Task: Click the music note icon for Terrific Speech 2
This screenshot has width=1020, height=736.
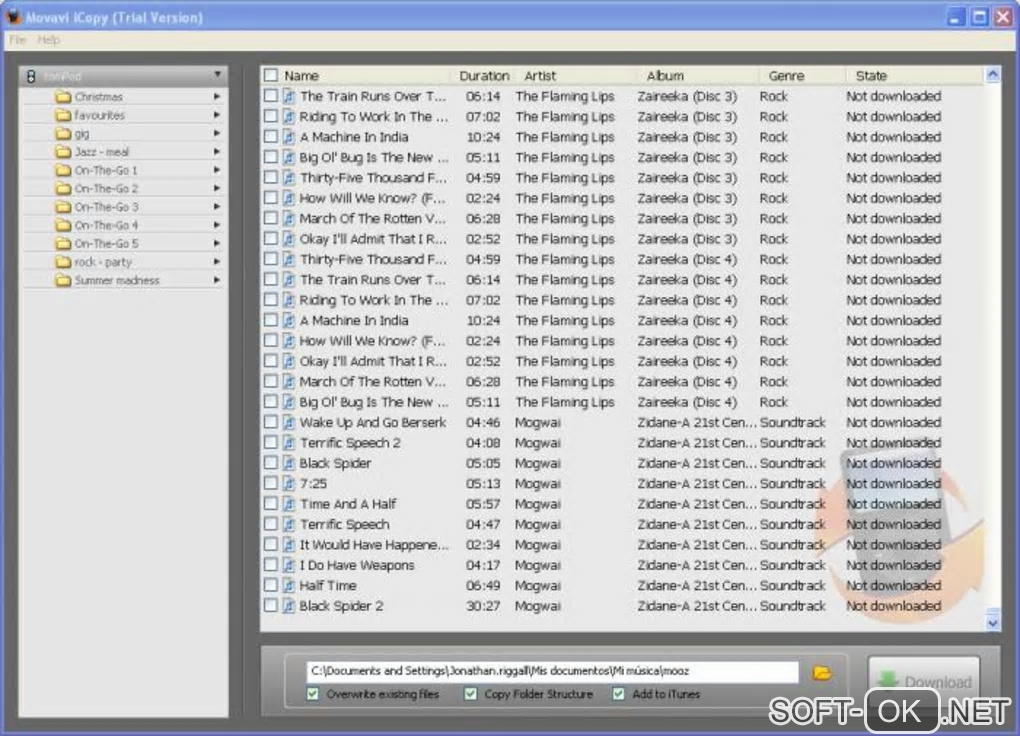Action: [x=289, y=443]
